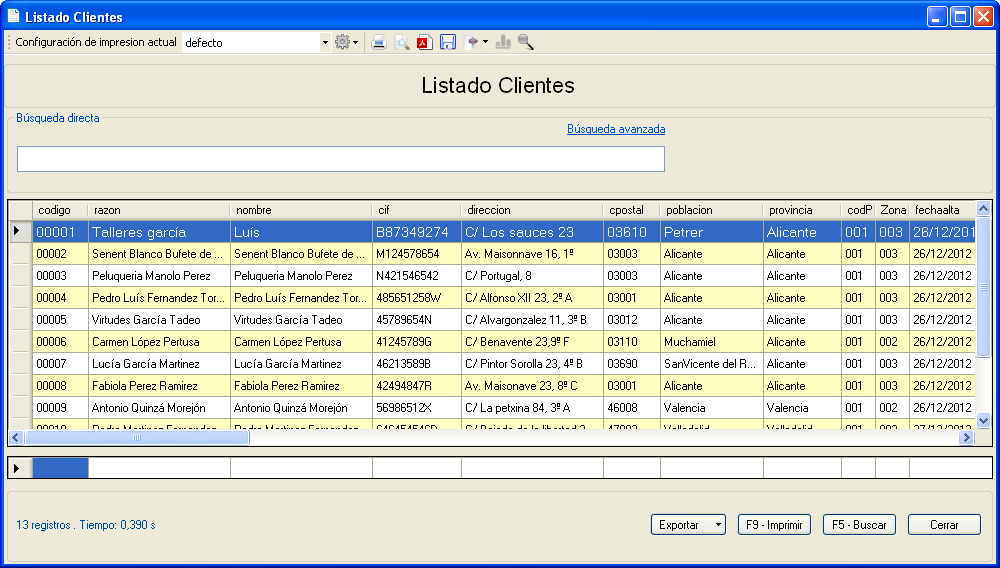
Task: Expand the Exportar dropdown button
Action: (x=716, y=524)
